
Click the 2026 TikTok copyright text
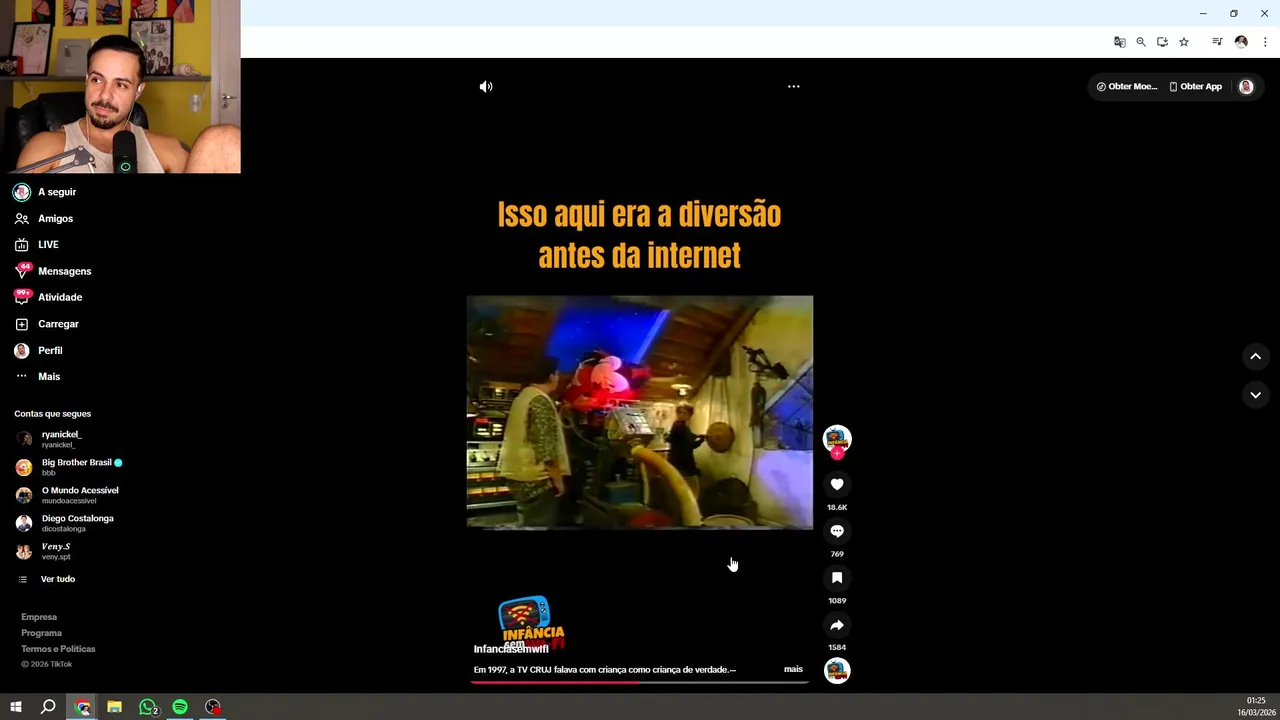point(47,664)
